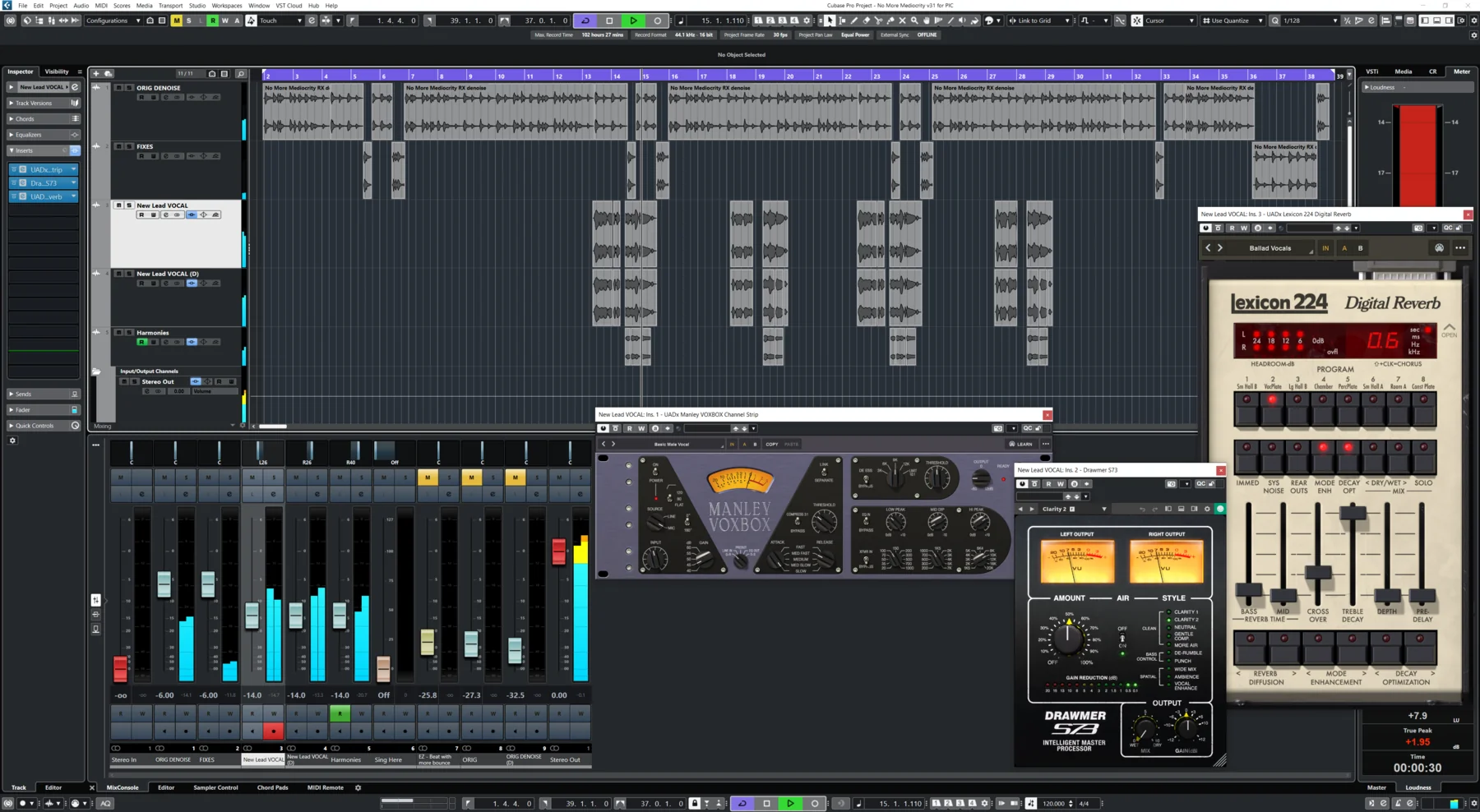This screenshot has height=812, width=1480.
Task: Select the Zoom magnifier tool
Action: coord(914,21)
